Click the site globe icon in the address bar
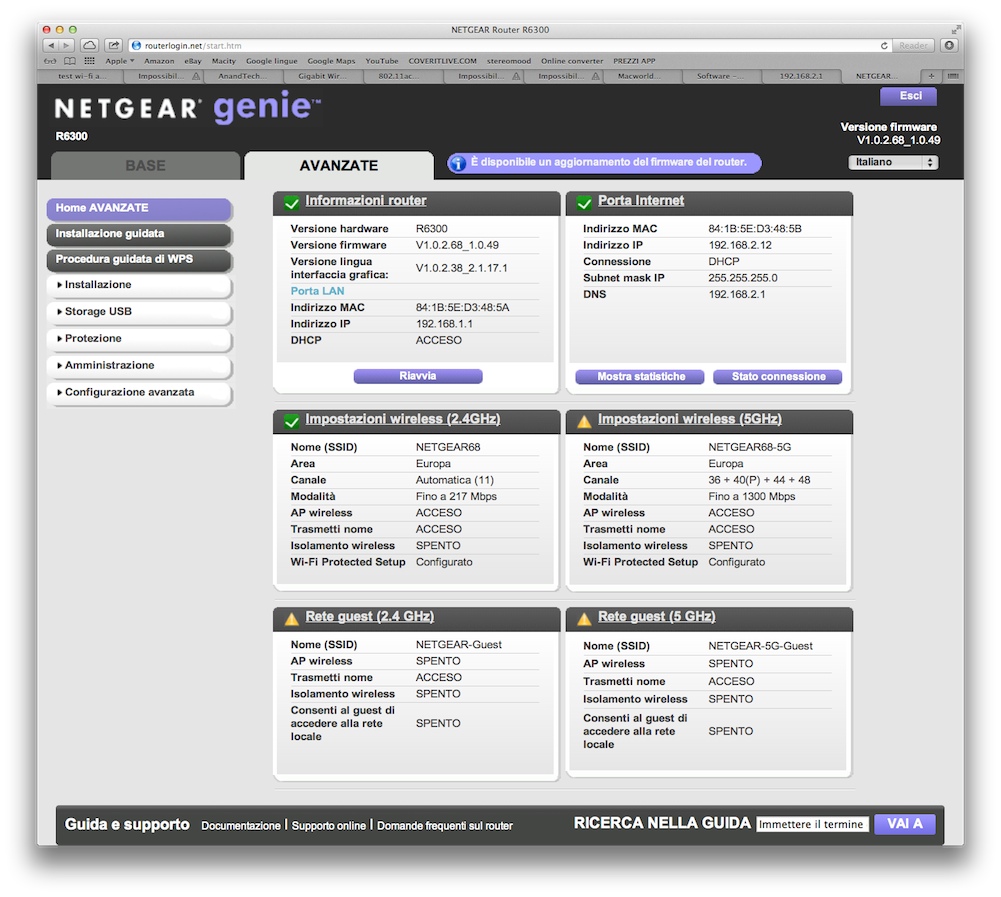 [x=136, y=45]
